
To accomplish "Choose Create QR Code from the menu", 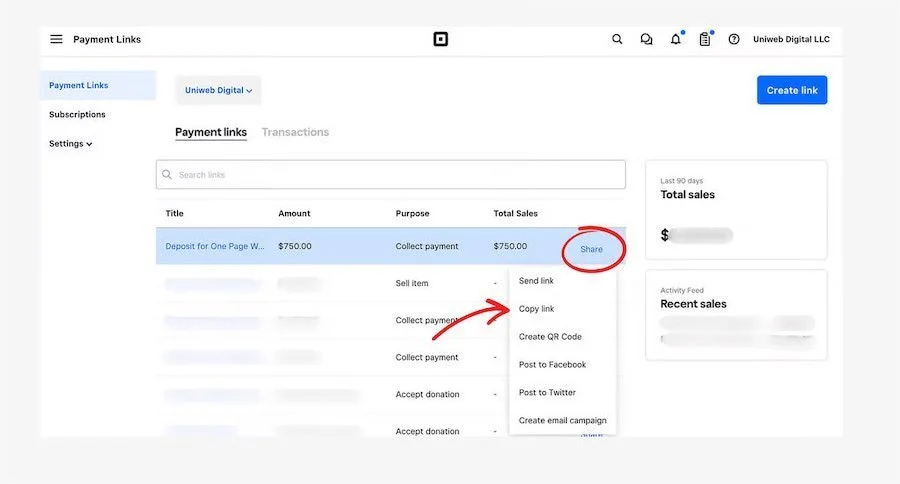I will tap(550, 336).
